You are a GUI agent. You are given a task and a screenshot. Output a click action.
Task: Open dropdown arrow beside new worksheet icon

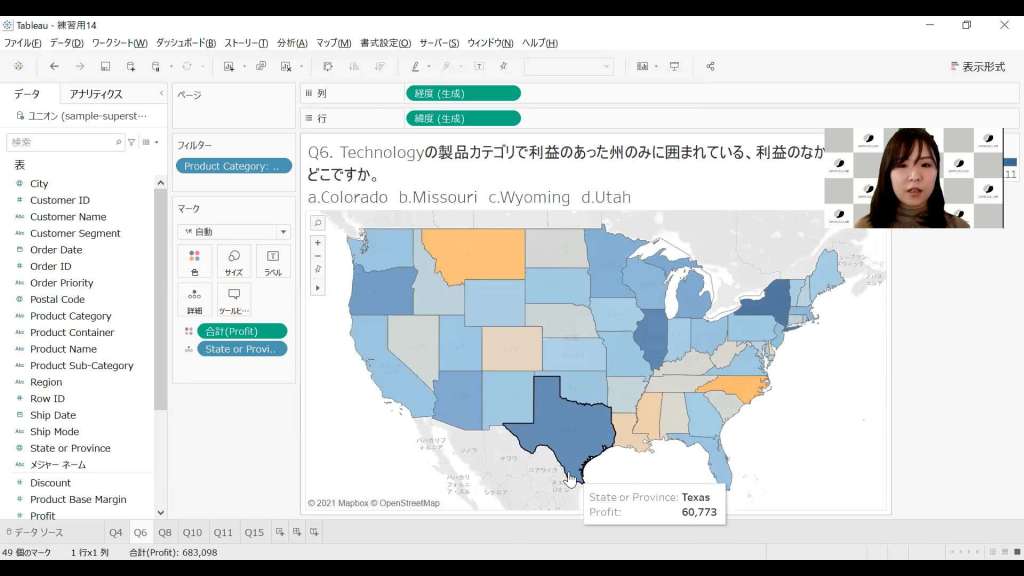click(244, 66)
